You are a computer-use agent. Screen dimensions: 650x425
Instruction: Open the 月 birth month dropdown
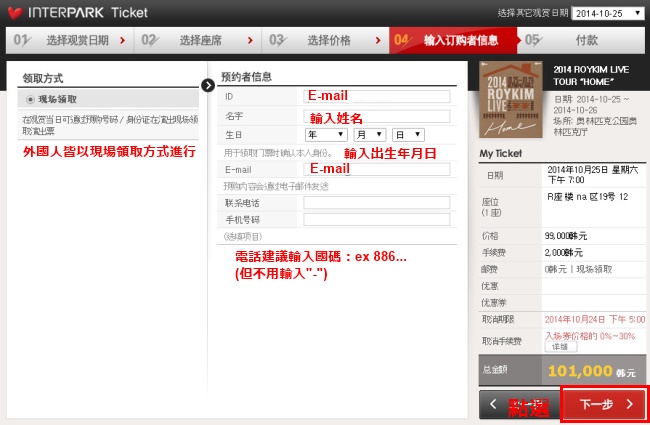click(x=370, y=135)
